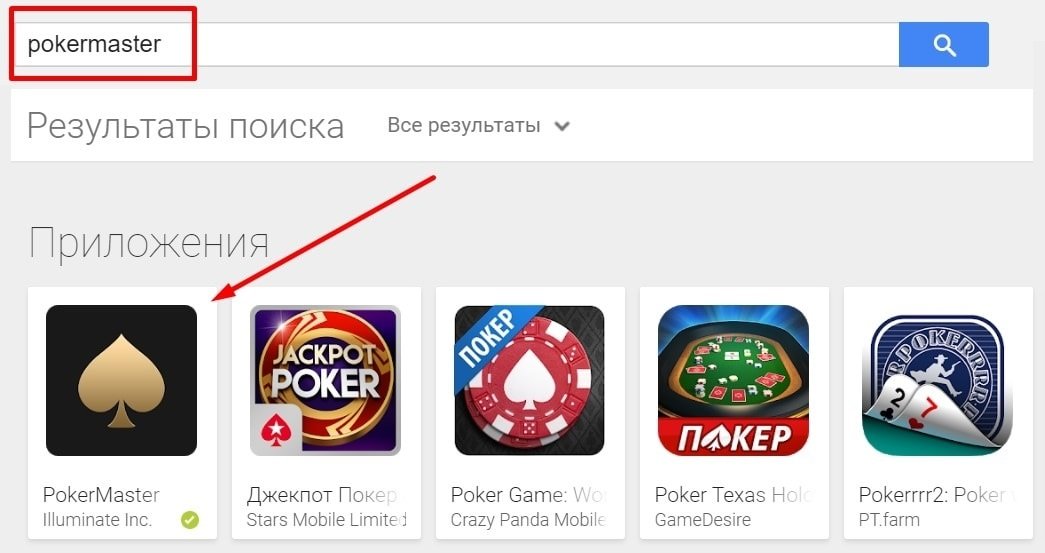Open the Illuminate Inc. developer link
1045x553 pixels.
97,520
